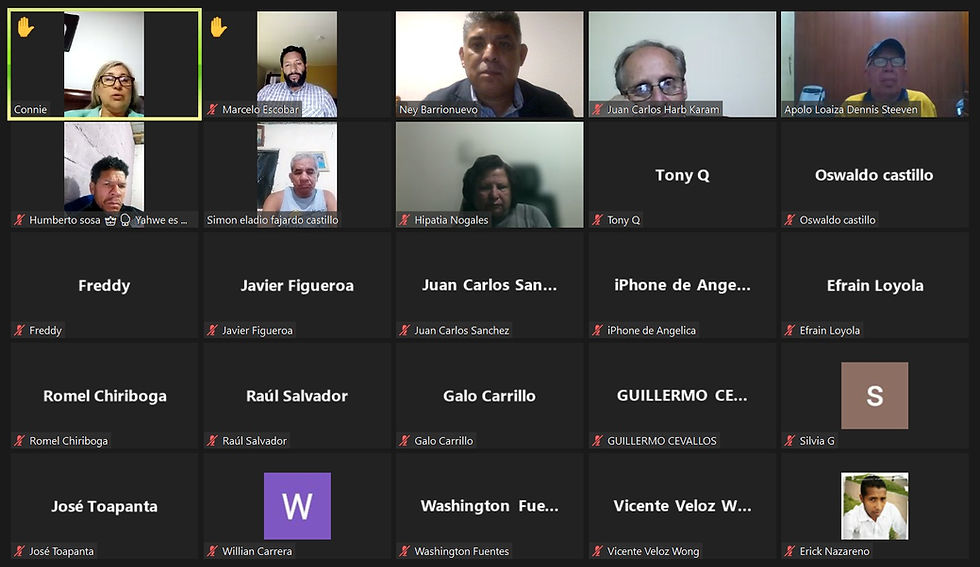
Task: Click muted mic icon beside José Toapanta
Action: coord(20,551)
